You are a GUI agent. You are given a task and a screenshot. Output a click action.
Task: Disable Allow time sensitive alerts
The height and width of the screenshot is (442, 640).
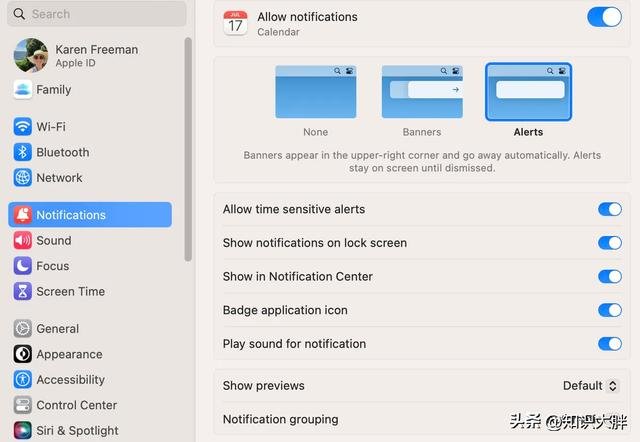tap(609, 209)
